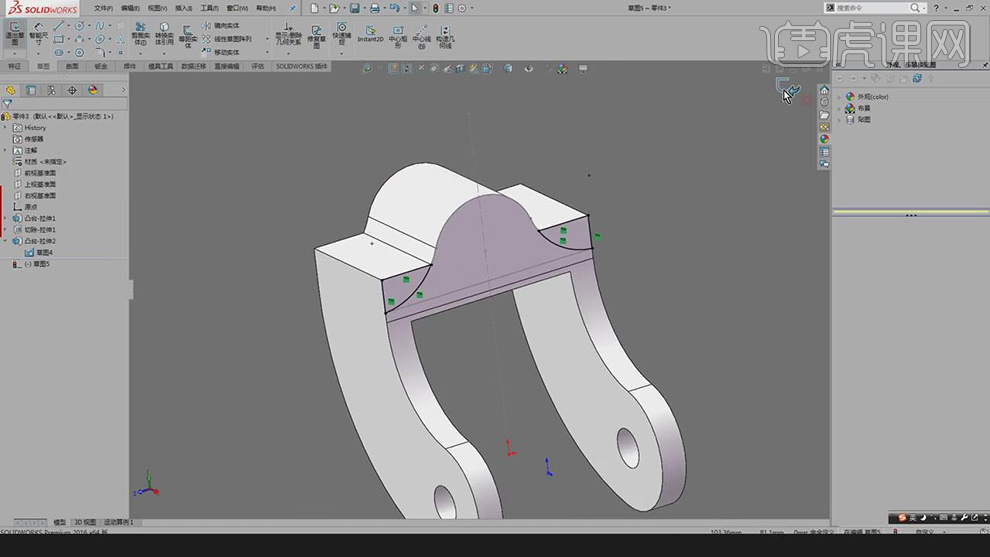Image resolution: width=990 pixels, height=557 pixels.
Task: Pick the Offset Entities (等距实体) tool
Action: tap(188, 37)
